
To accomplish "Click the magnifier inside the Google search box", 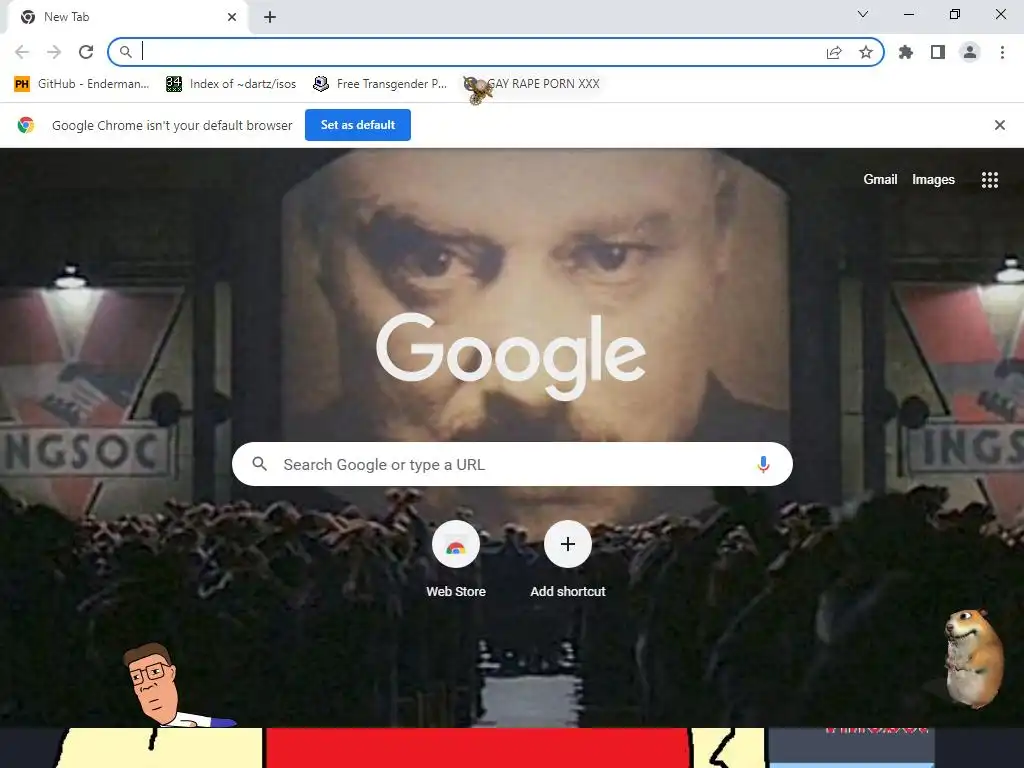I will [259, 464].
